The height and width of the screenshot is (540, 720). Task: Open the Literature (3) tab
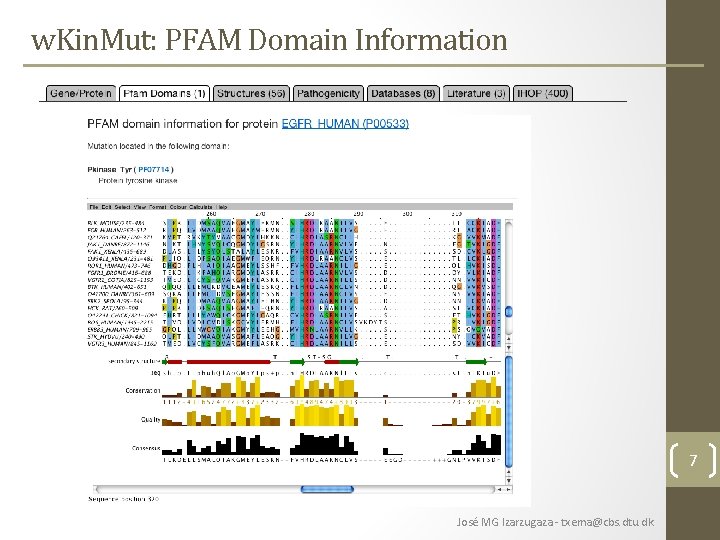click(476, 93)
